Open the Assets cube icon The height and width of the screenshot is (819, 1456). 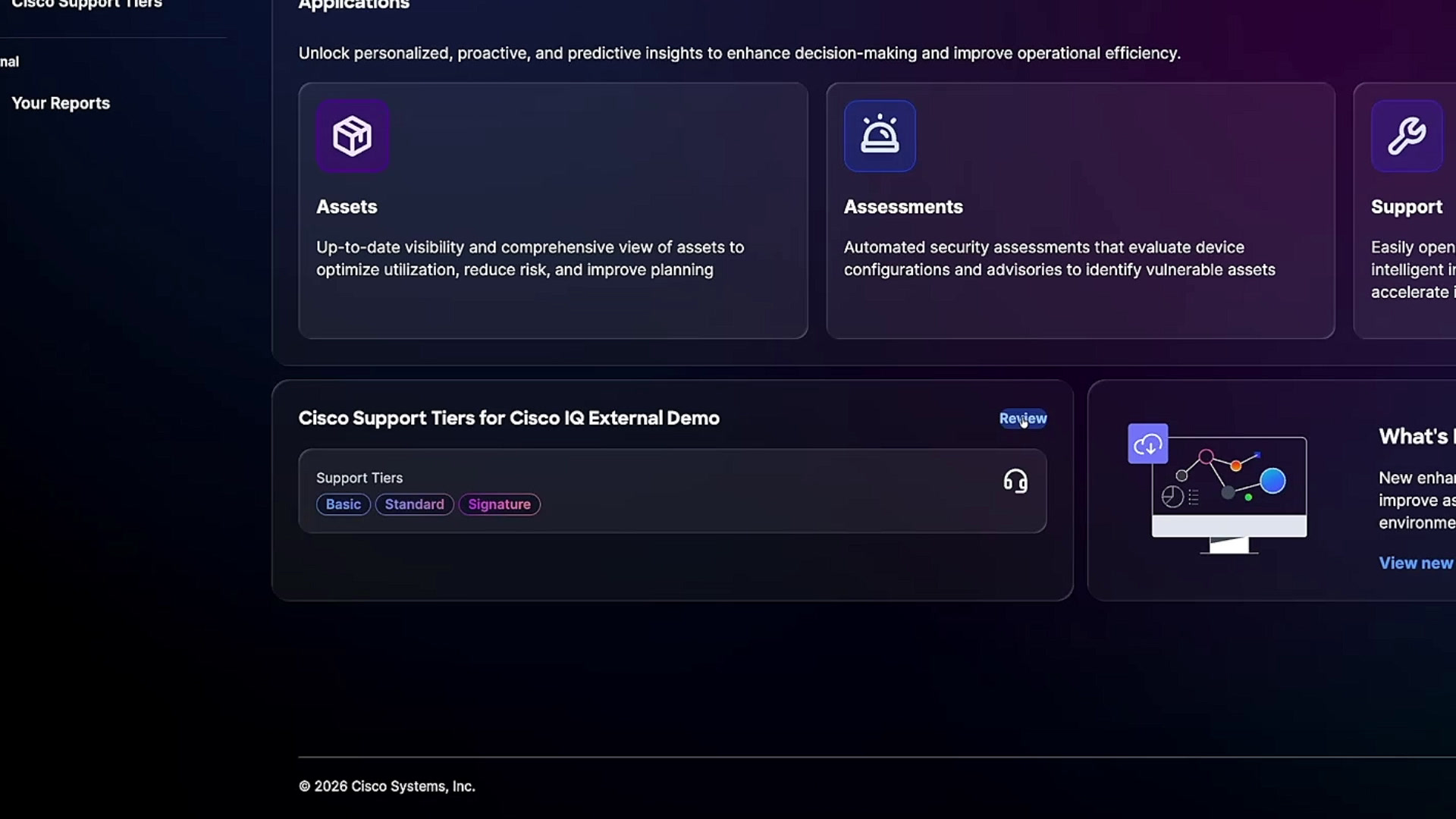point(353,136)
